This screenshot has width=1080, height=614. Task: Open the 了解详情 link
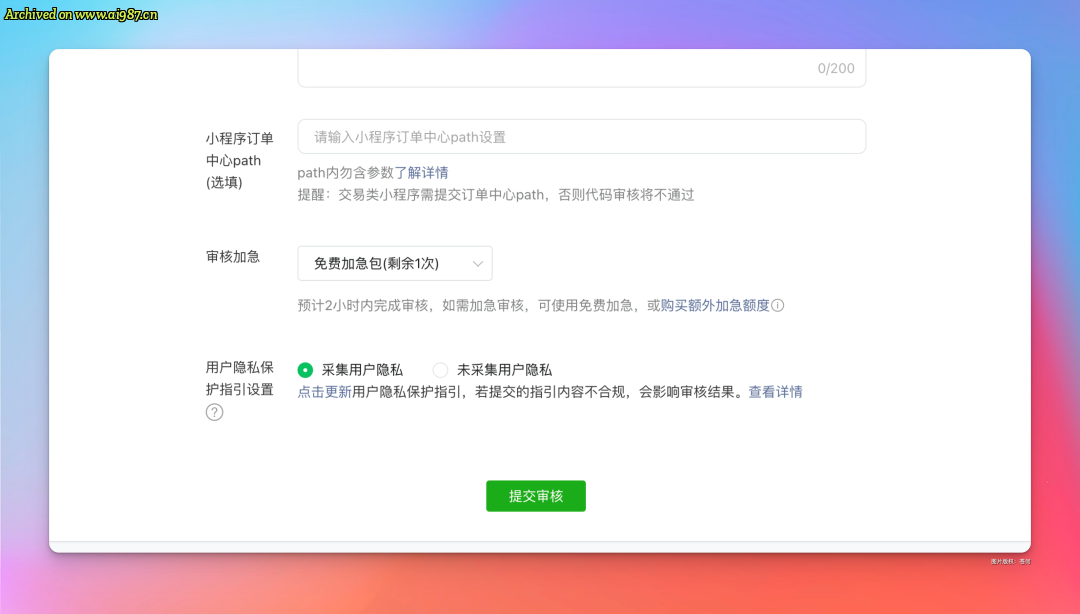[421, 172]
